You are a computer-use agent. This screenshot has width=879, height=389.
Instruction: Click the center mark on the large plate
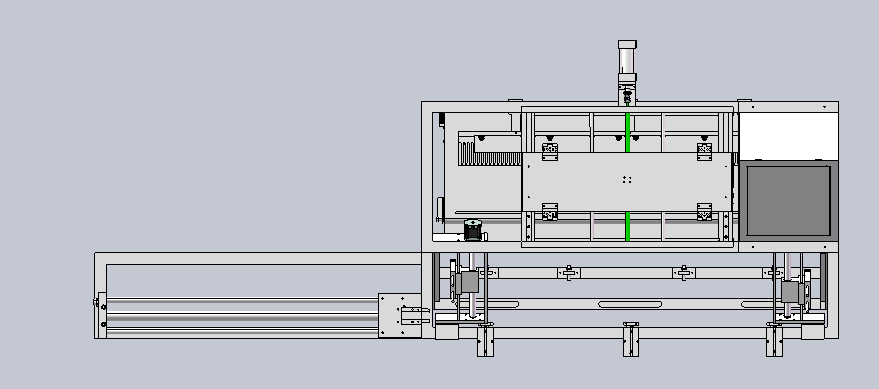[627, 179]
